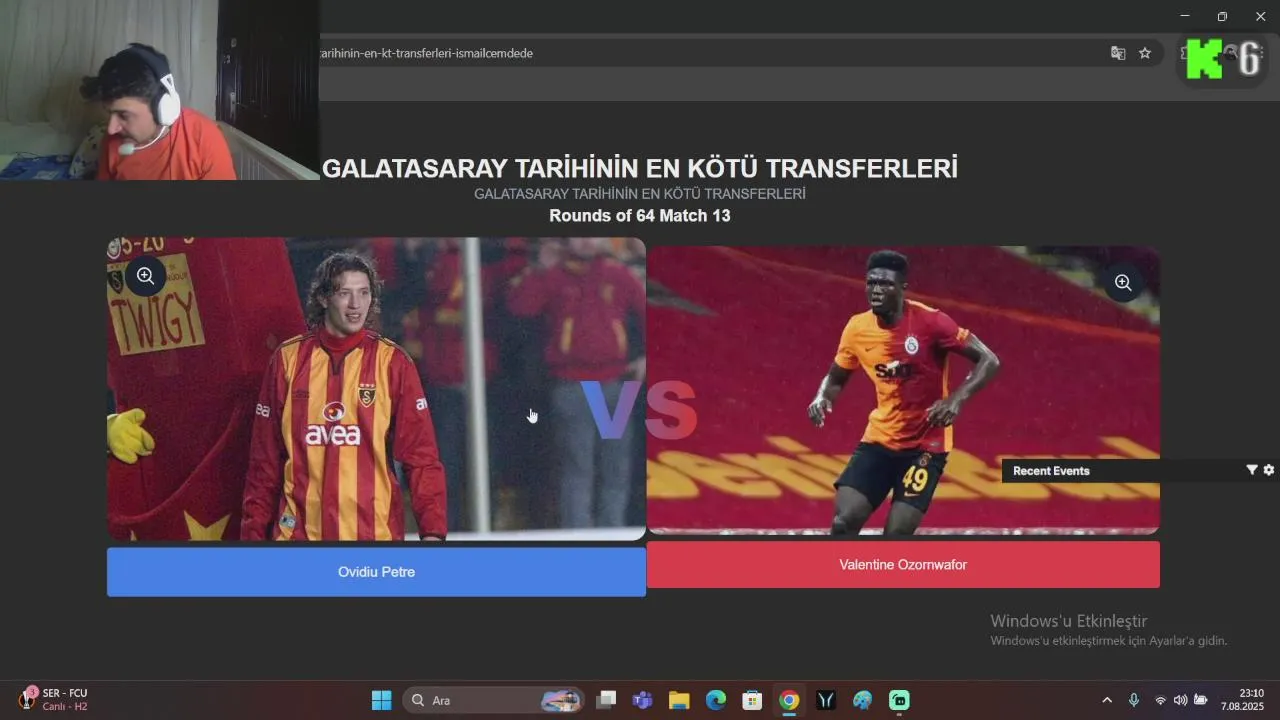
Task: Open the black Y-logo app on taskbar
Action: (826, 700)
